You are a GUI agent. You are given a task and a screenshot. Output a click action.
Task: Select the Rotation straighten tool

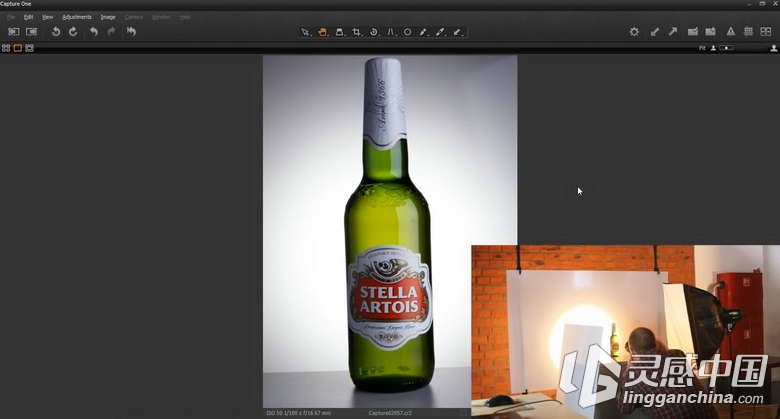coord(374,32)
